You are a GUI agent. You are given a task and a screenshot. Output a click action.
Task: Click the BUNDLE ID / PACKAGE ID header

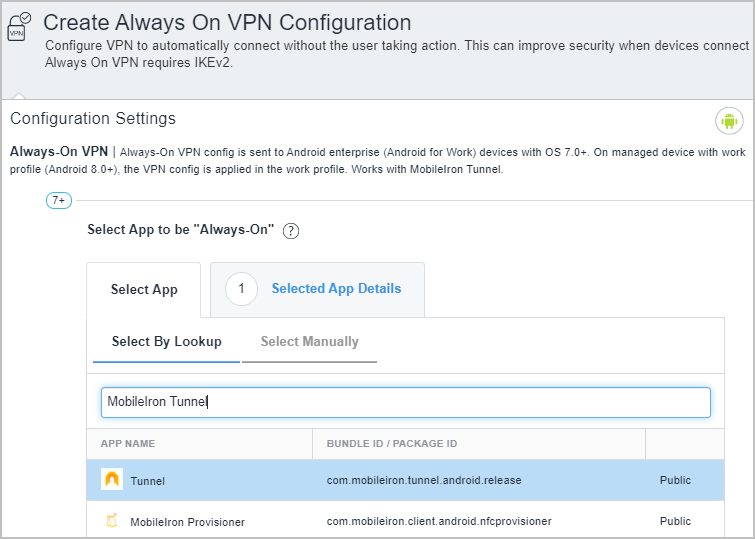[x=392, y=444]
